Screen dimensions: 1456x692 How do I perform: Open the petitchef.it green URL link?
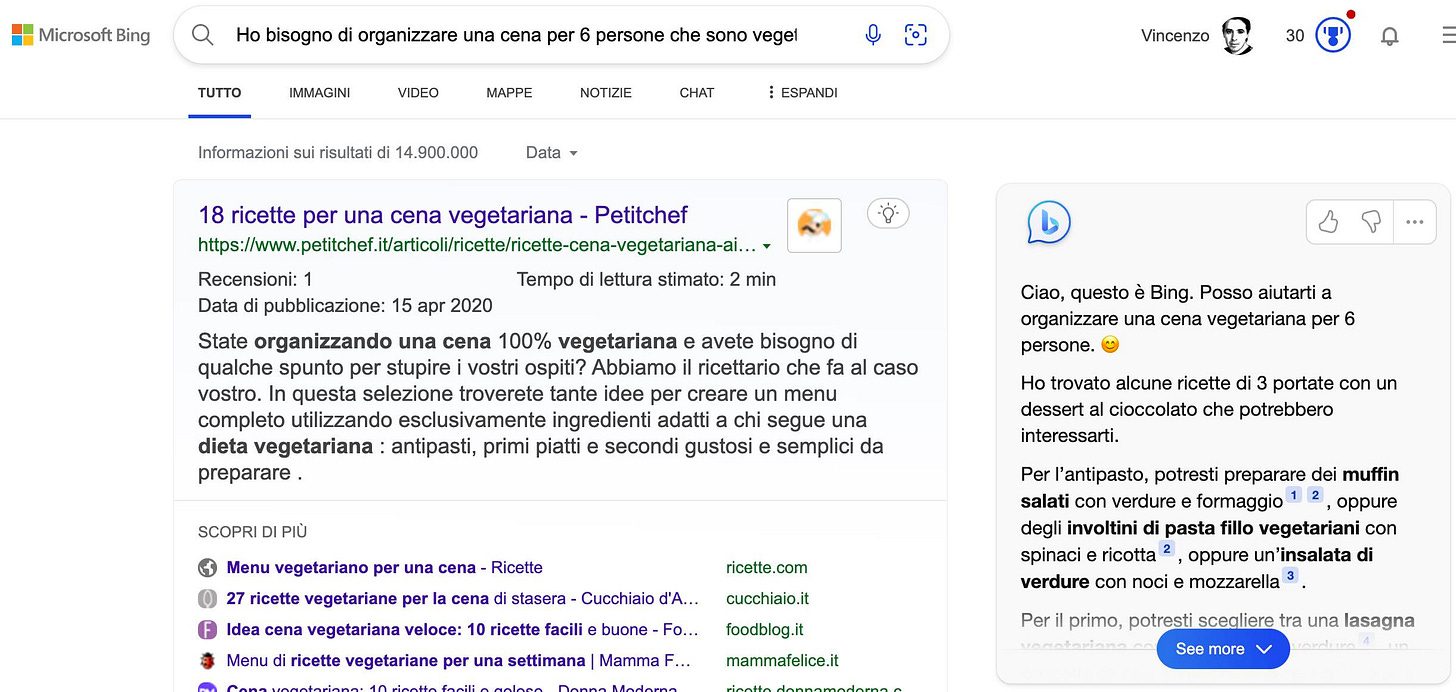477,245
